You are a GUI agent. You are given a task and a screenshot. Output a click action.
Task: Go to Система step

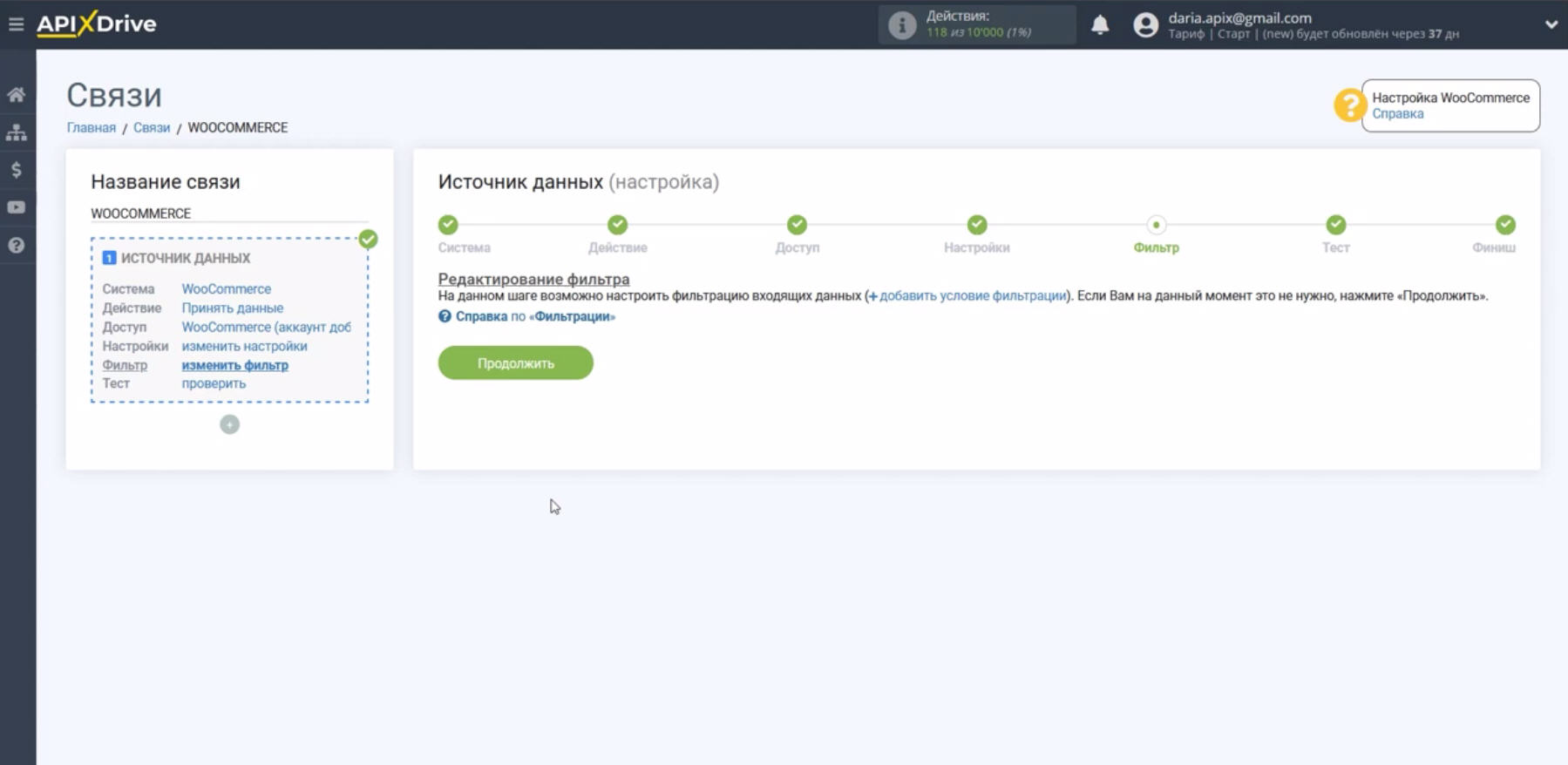pyautogui.click(x=448, y=225)
